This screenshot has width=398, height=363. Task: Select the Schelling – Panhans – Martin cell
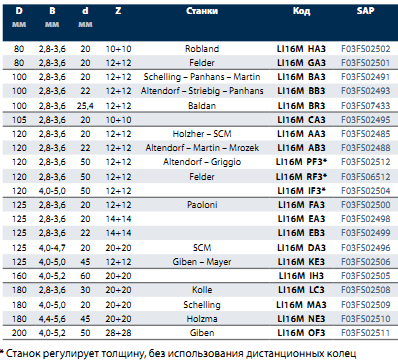point(202,77)
